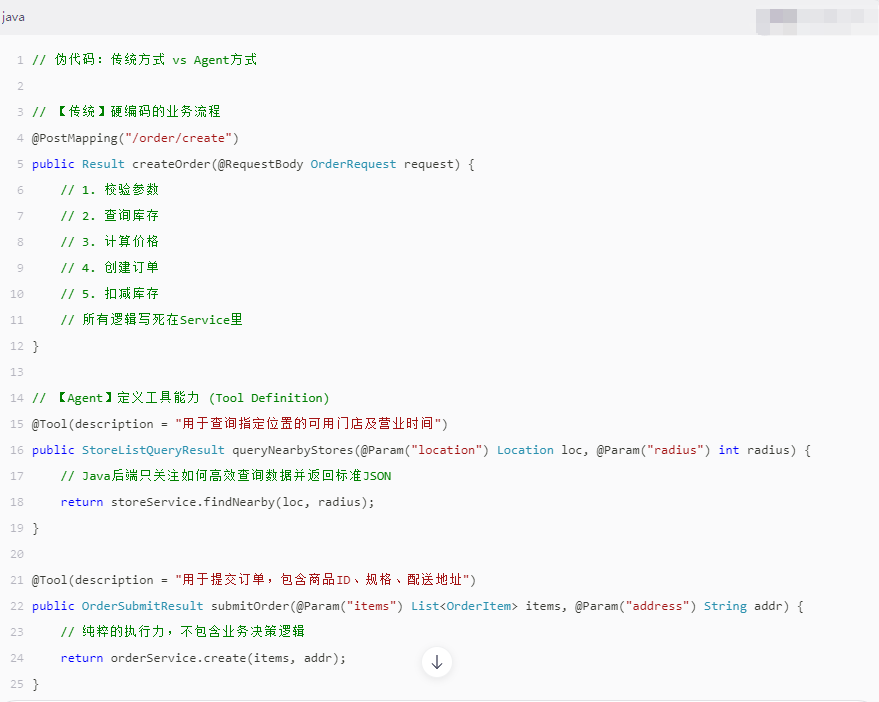Click line number 20 in the gutter
The width and height of the screenshot is (879, 702).
click(17, 554)
